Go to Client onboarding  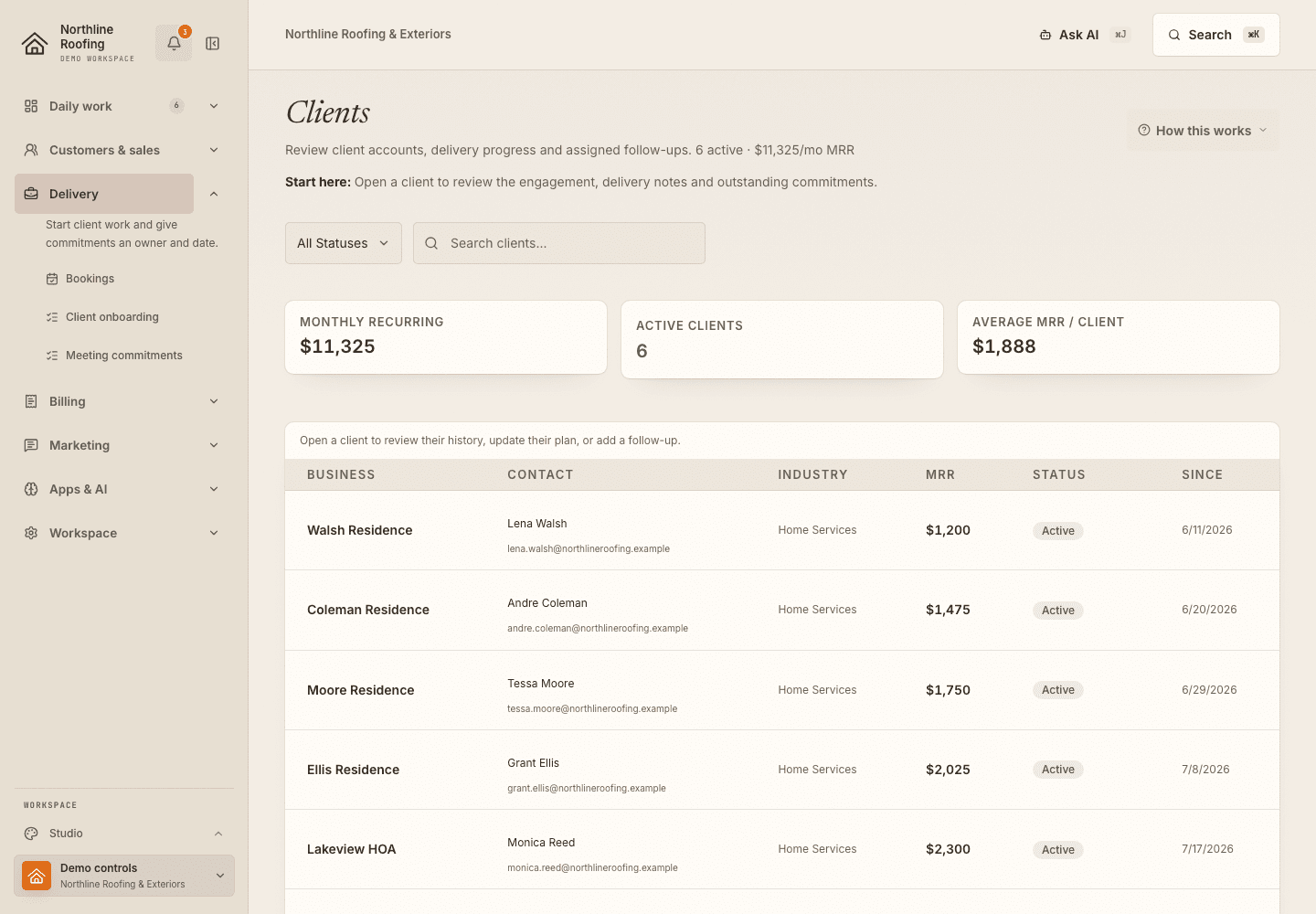[111, 317]
